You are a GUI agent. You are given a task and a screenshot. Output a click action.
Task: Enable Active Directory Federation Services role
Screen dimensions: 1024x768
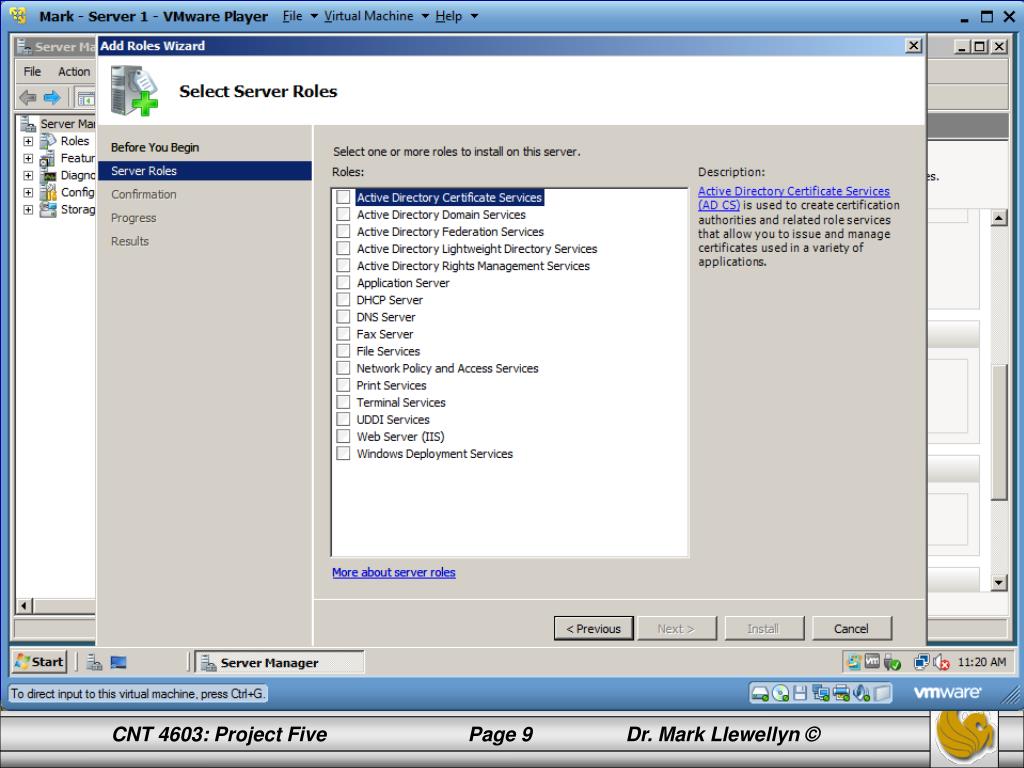point(344,231)
